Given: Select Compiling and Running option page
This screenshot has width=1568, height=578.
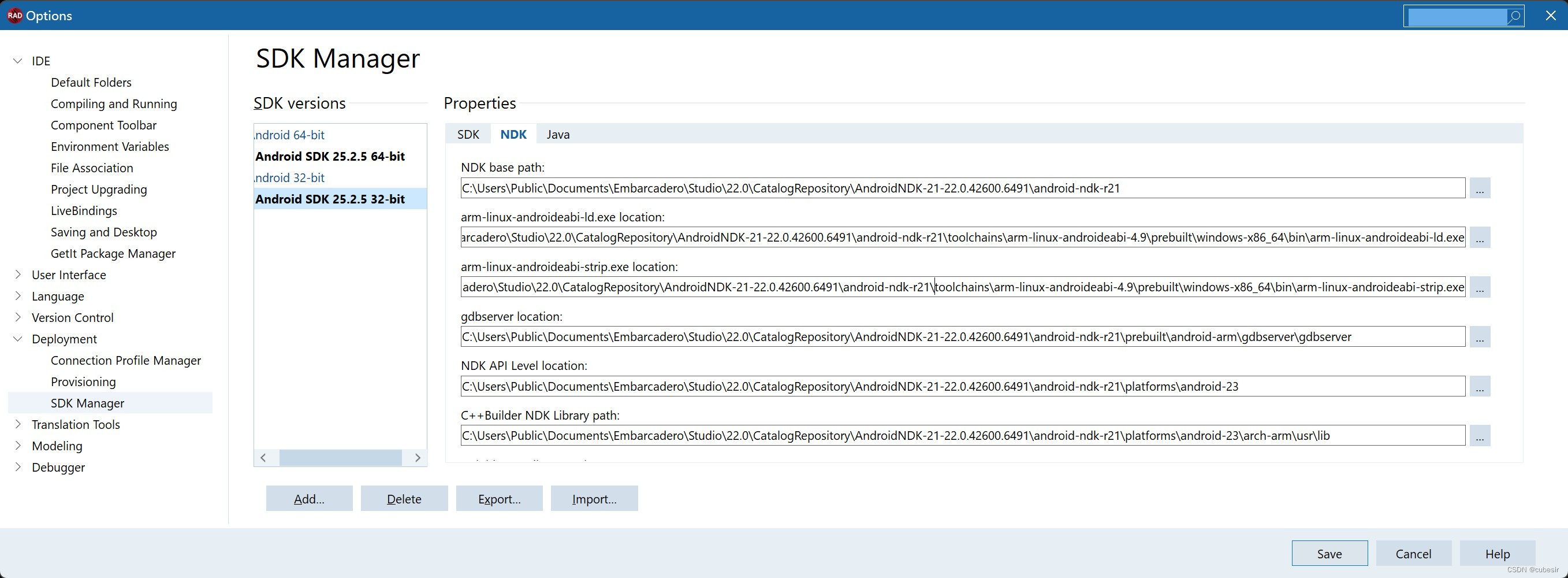Looking at the screenshot, I should 114,103.
